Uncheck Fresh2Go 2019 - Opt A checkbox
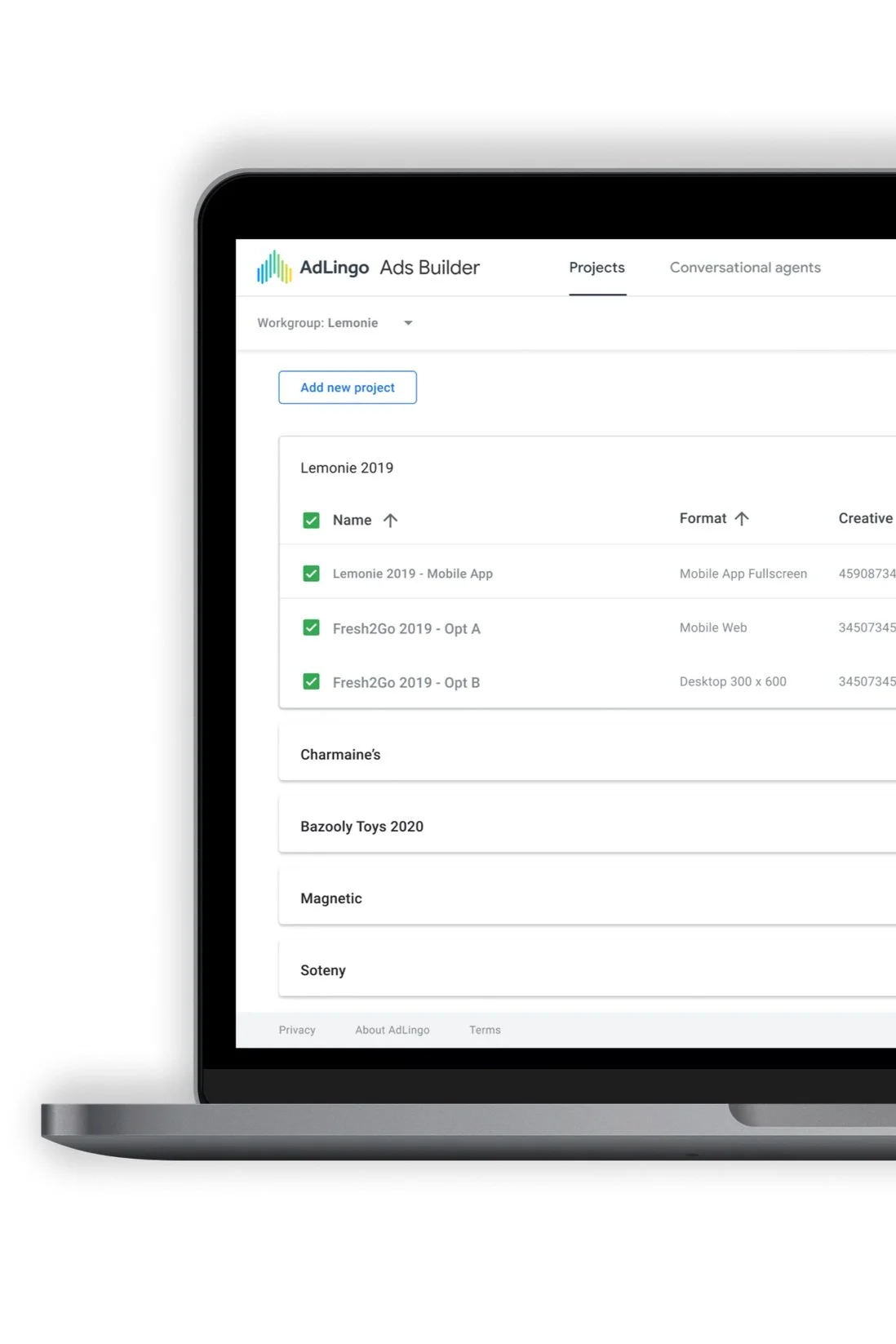Viewport: 896px width, 1344px height. pyautogui.click(x=311, y=628)
